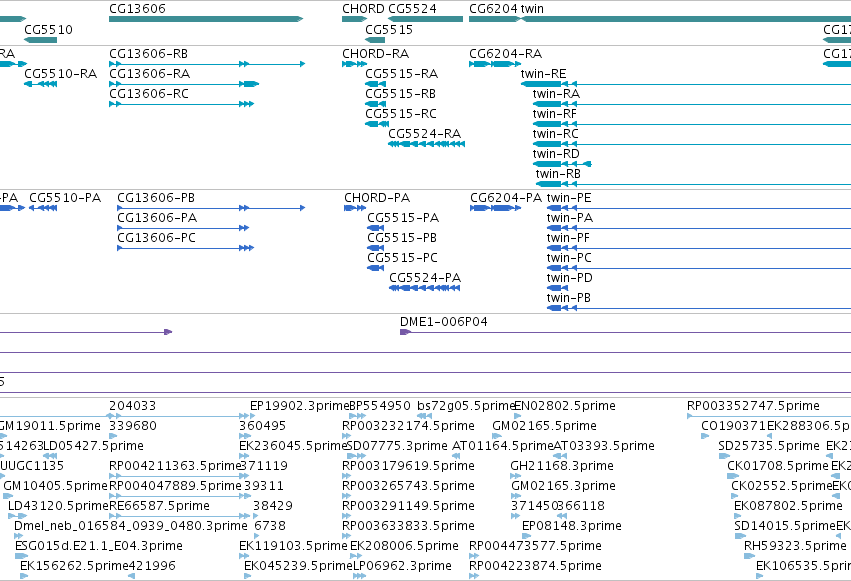Select protein CG13606-PB
851x581 pixels.
click(156, 198)
